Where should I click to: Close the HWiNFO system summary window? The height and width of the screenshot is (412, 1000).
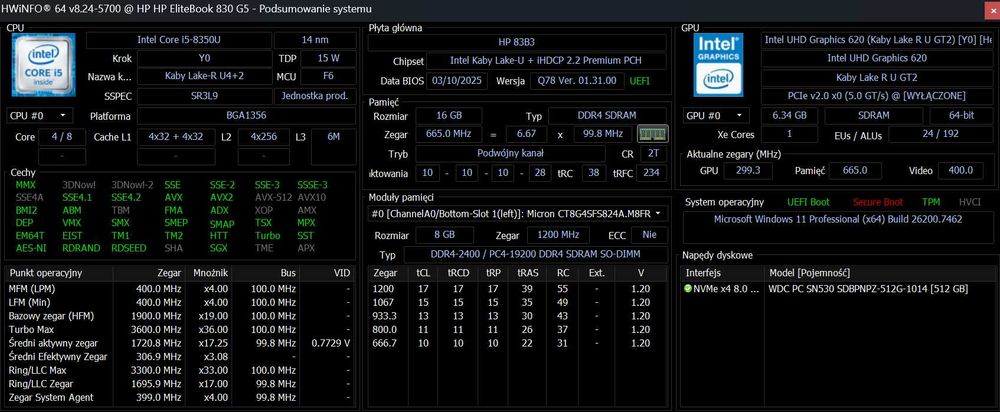tap(992, 9)
